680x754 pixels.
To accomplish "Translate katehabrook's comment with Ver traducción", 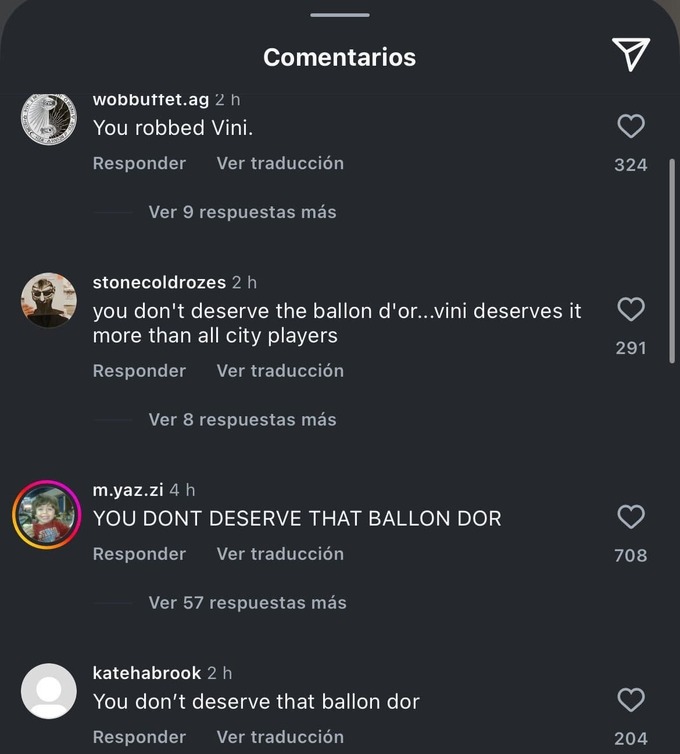I will pyautogui.click(x=280, y=737).
